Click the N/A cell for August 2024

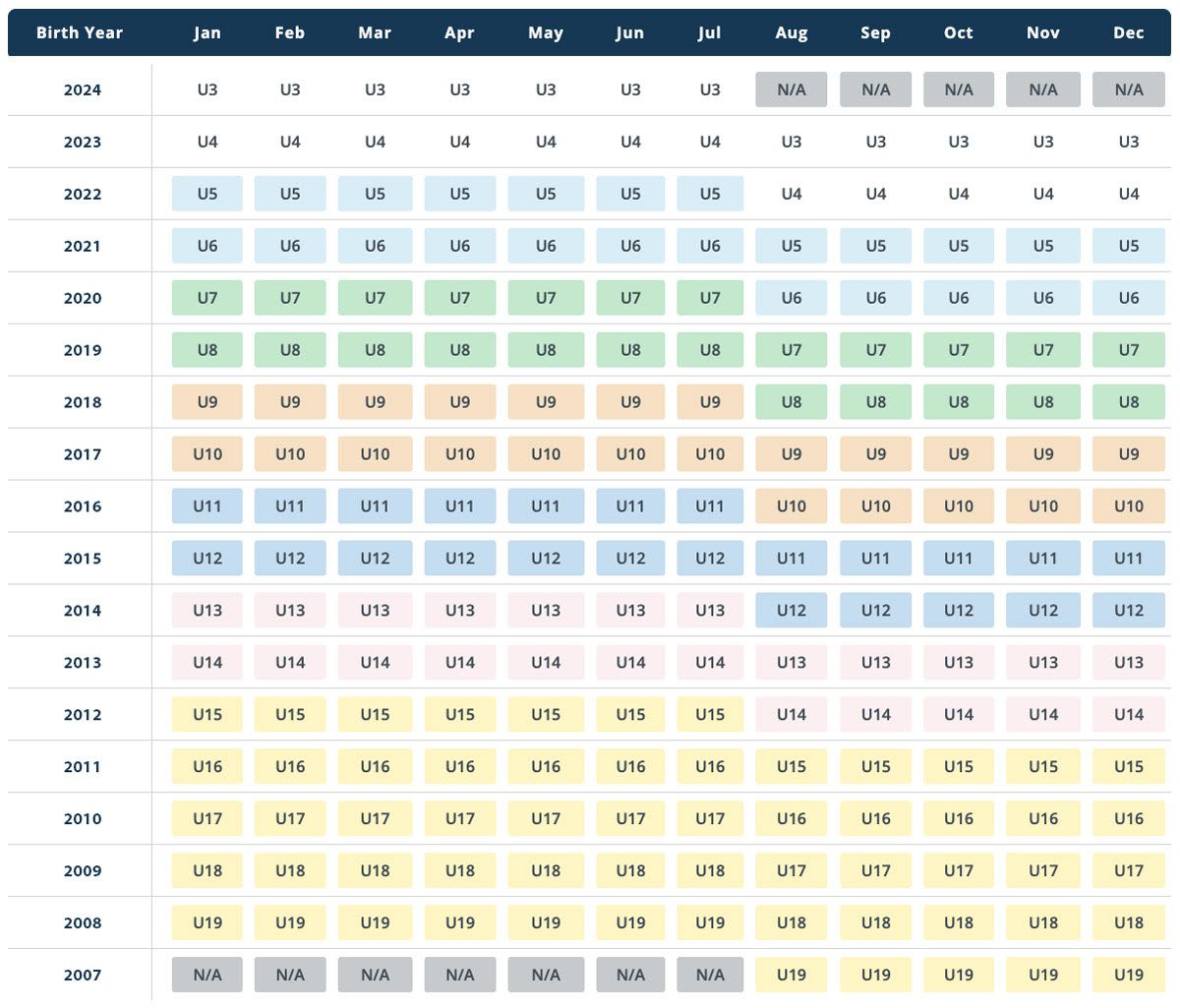coord(792,89)
